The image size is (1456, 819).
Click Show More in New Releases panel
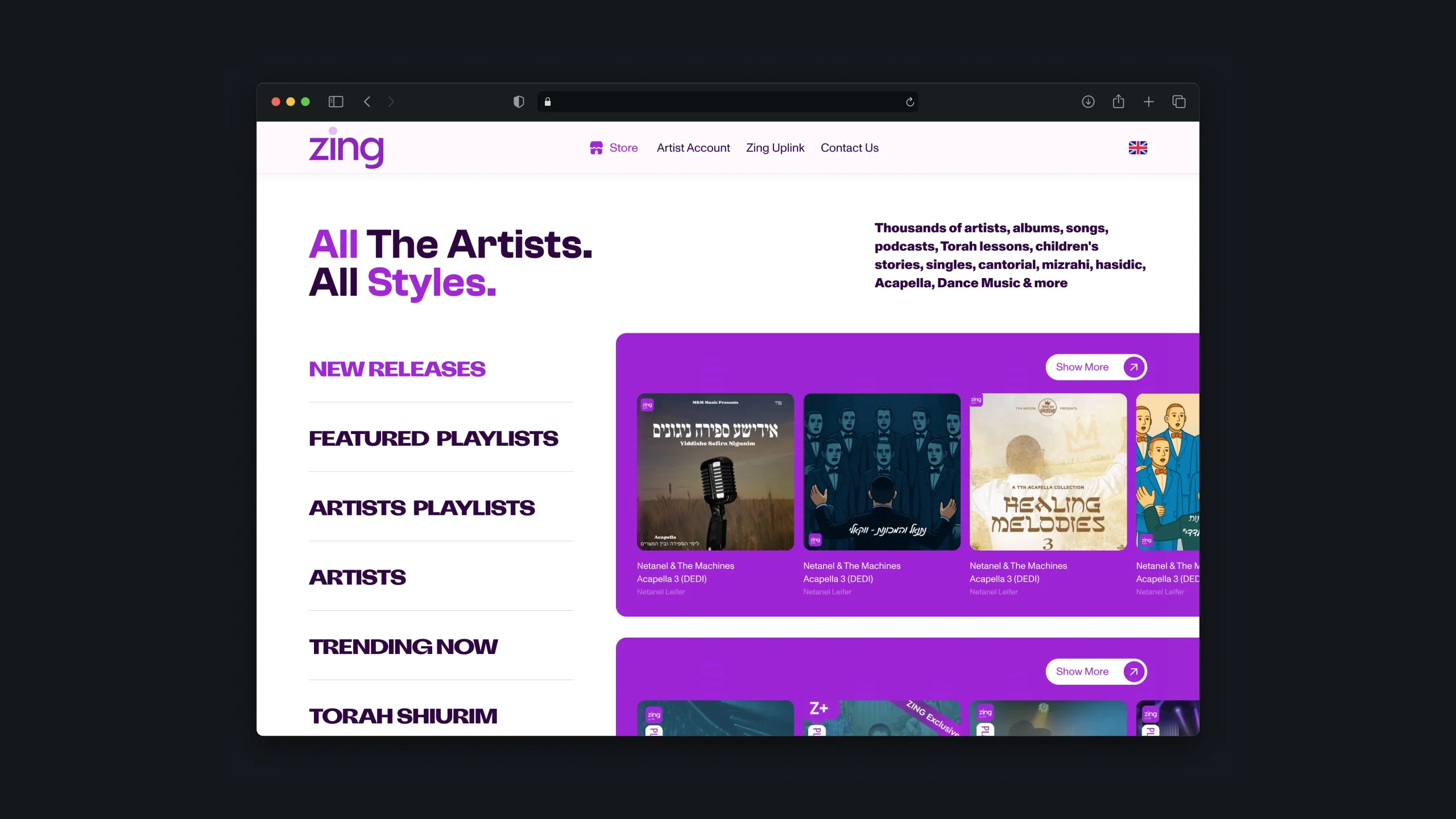pos(1096,367)
